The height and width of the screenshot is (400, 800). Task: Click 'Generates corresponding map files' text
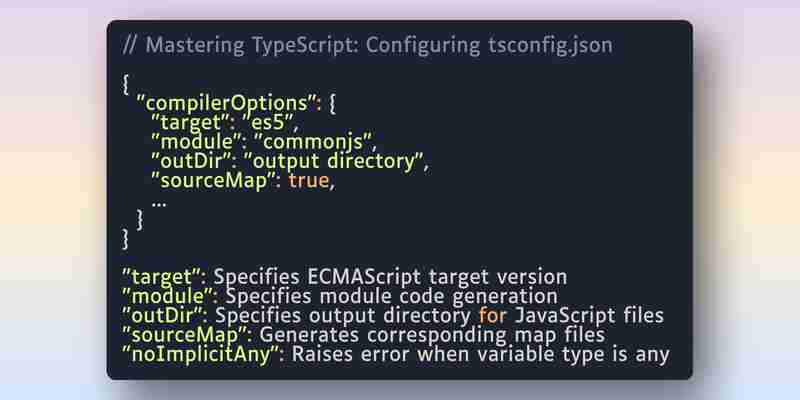[x=432, y=336]
